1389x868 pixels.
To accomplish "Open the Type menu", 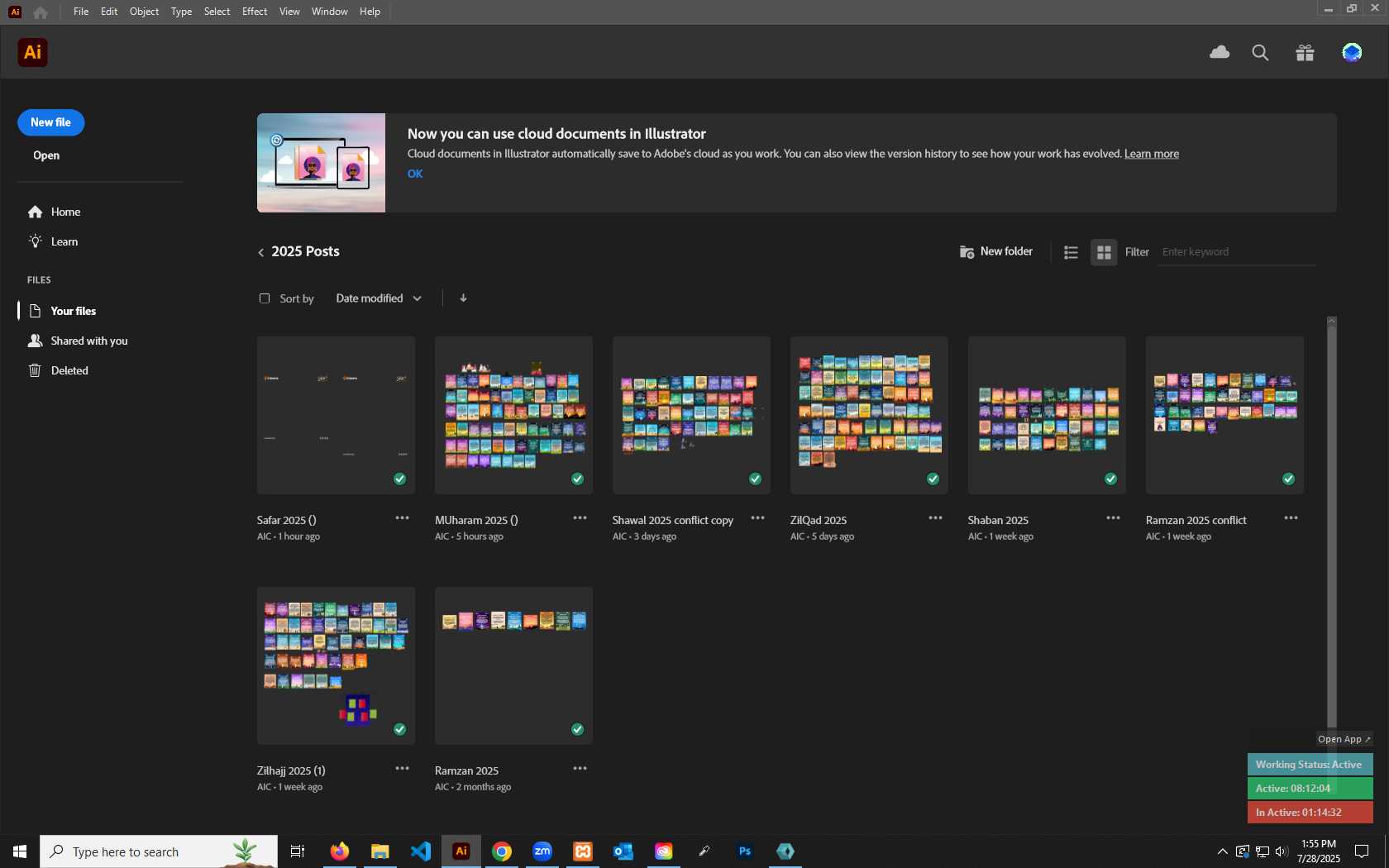I will coord(181,12).
